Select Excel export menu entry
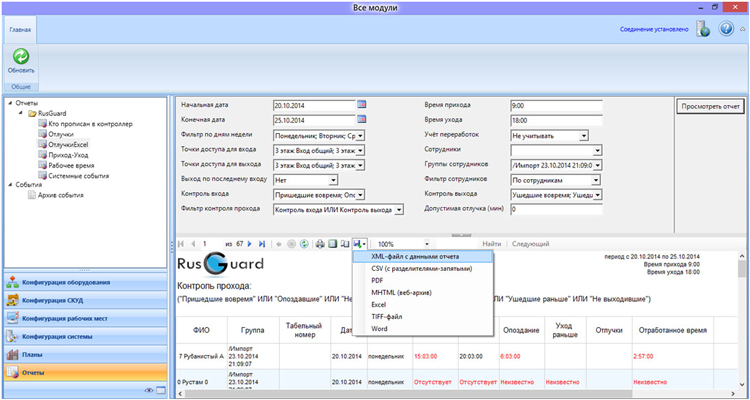 [378, 304]
